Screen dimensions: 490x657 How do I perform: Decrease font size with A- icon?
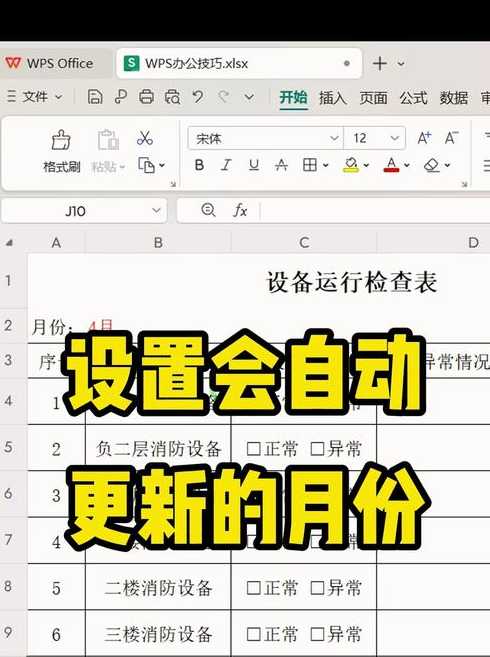point(451,138)
